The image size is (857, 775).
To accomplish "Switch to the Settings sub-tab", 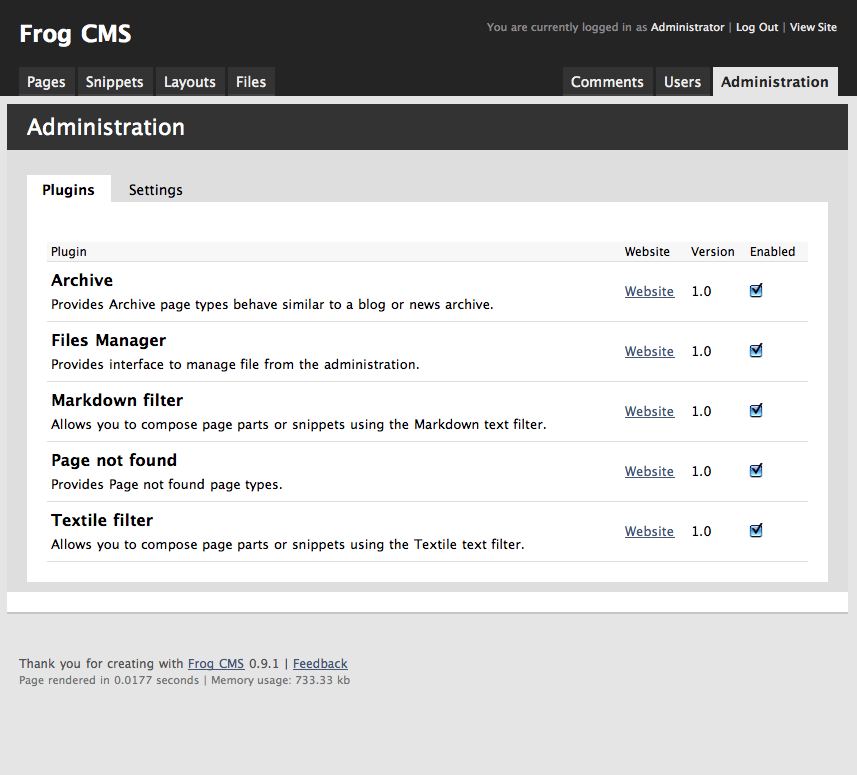I will 156,190.
